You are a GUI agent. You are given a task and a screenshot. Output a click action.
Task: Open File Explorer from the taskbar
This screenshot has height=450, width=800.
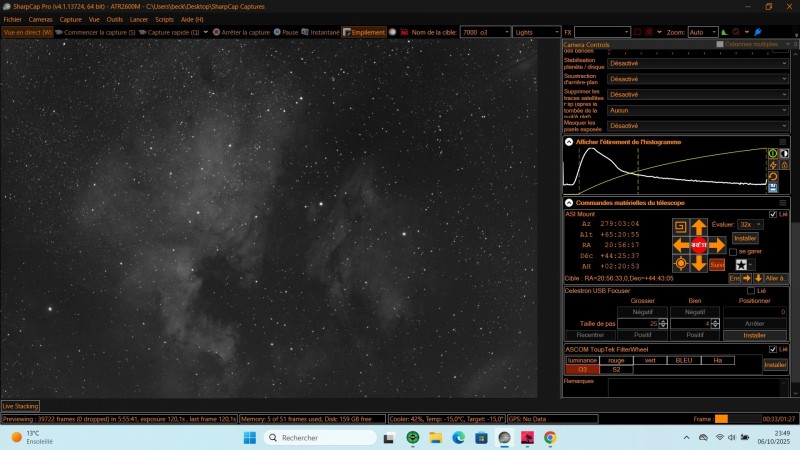[x=435, y=438]
